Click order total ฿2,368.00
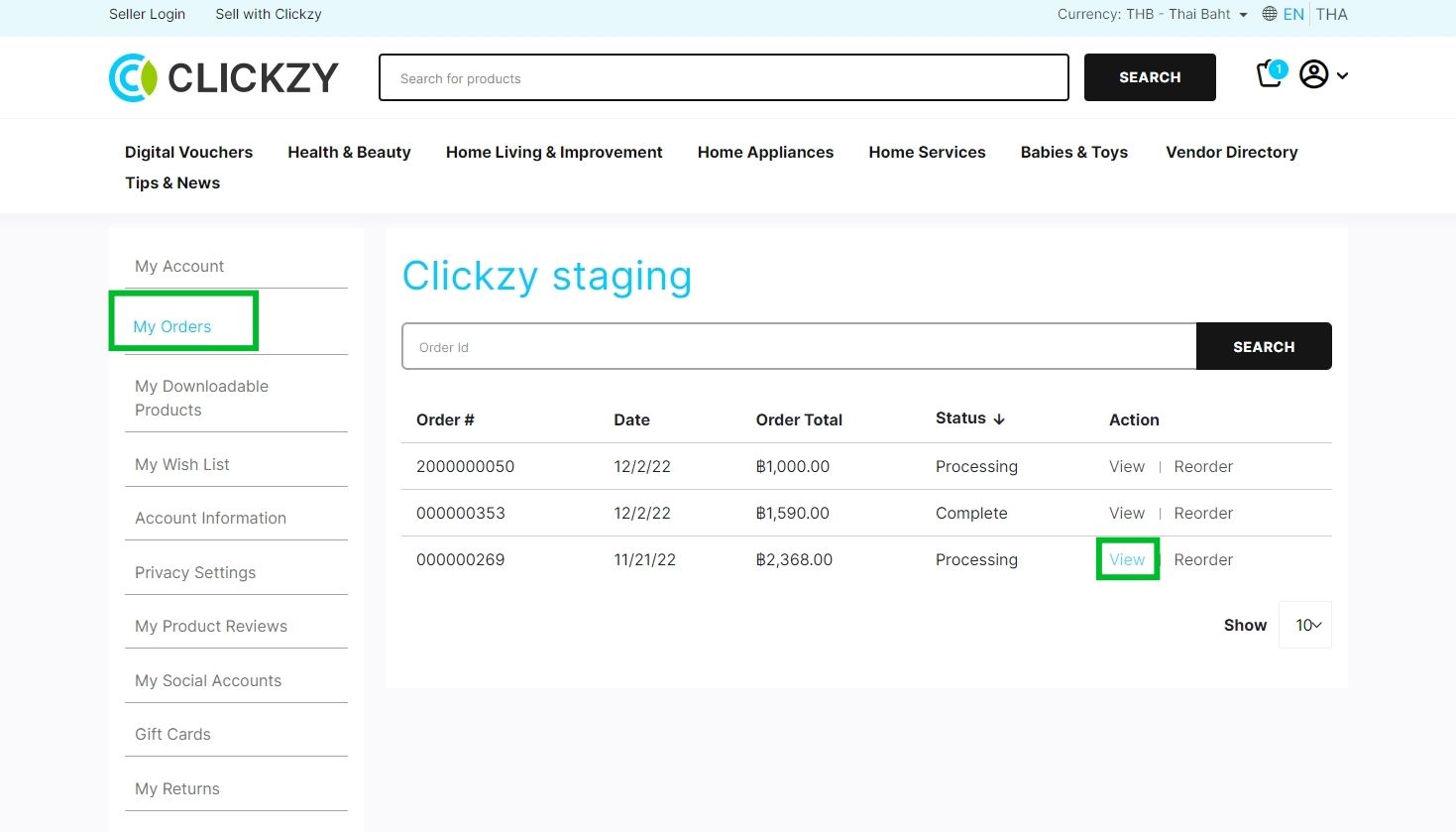Viewport: 1456px width, 832px height. coord(794,559)
